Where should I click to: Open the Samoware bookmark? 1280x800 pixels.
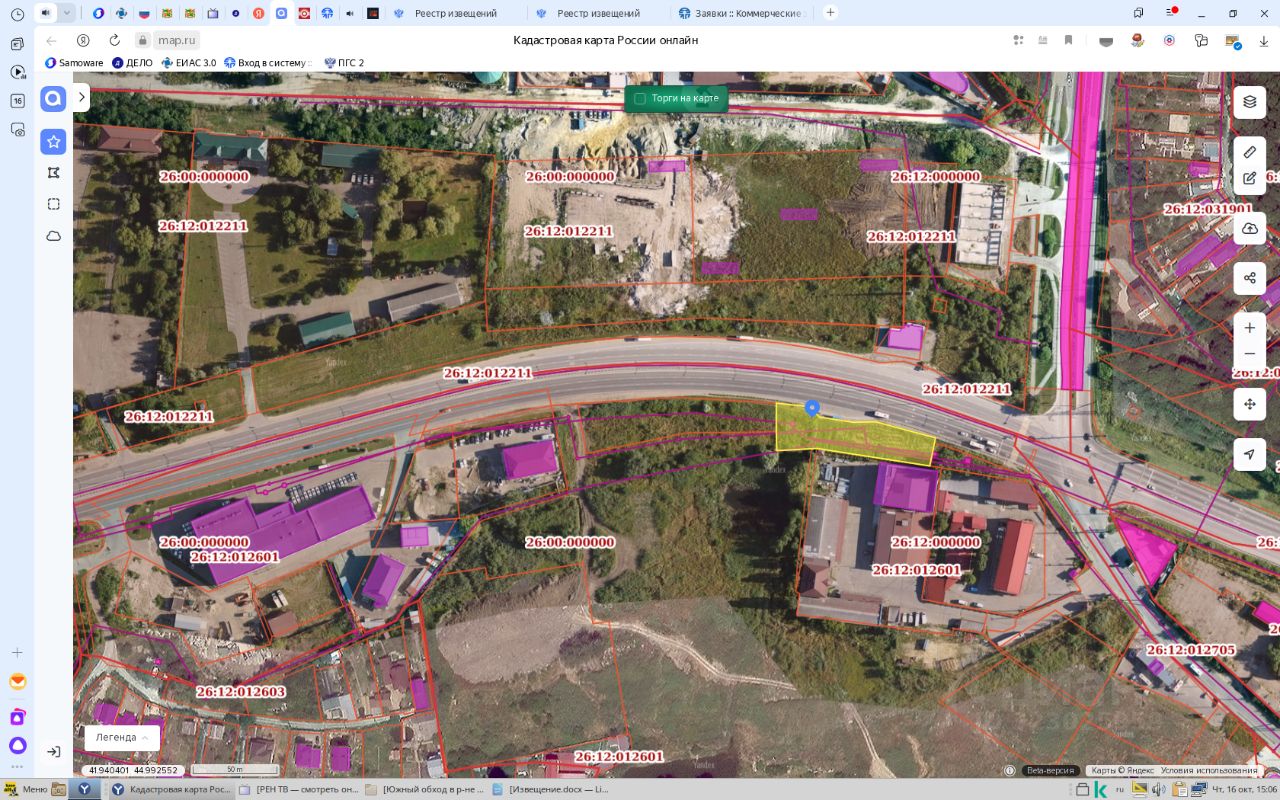tap(74, 62)
